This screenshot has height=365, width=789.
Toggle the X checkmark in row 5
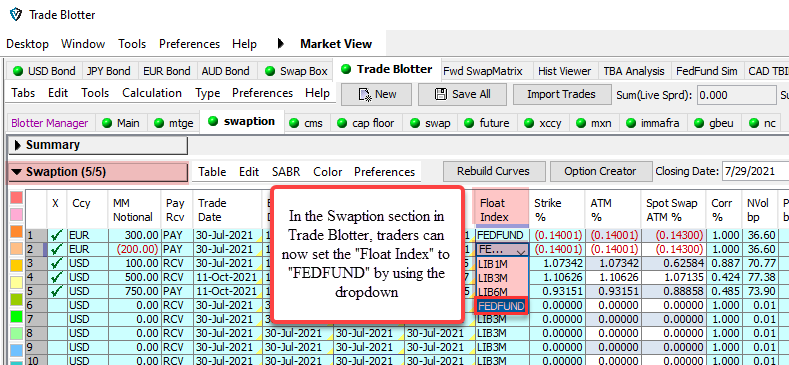pyautogui.click(x=56, y=291)
